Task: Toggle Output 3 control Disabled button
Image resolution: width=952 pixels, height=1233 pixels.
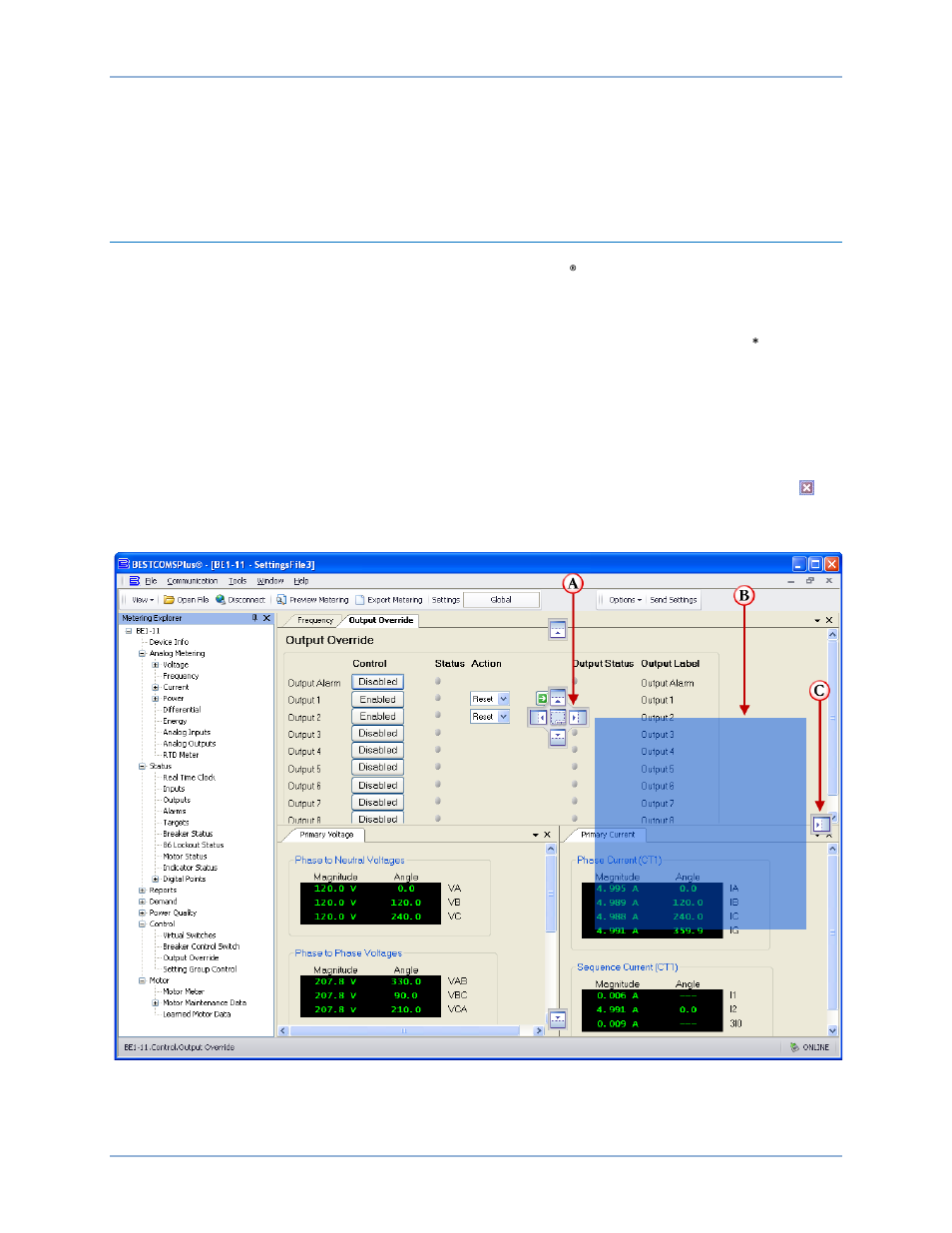Action: pos(378,734)
